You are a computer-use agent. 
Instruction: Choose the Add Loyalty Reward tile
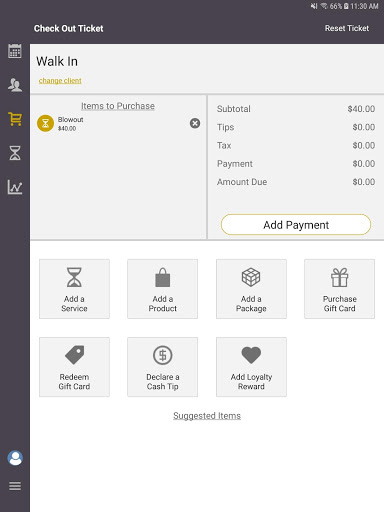click(251, 367)
